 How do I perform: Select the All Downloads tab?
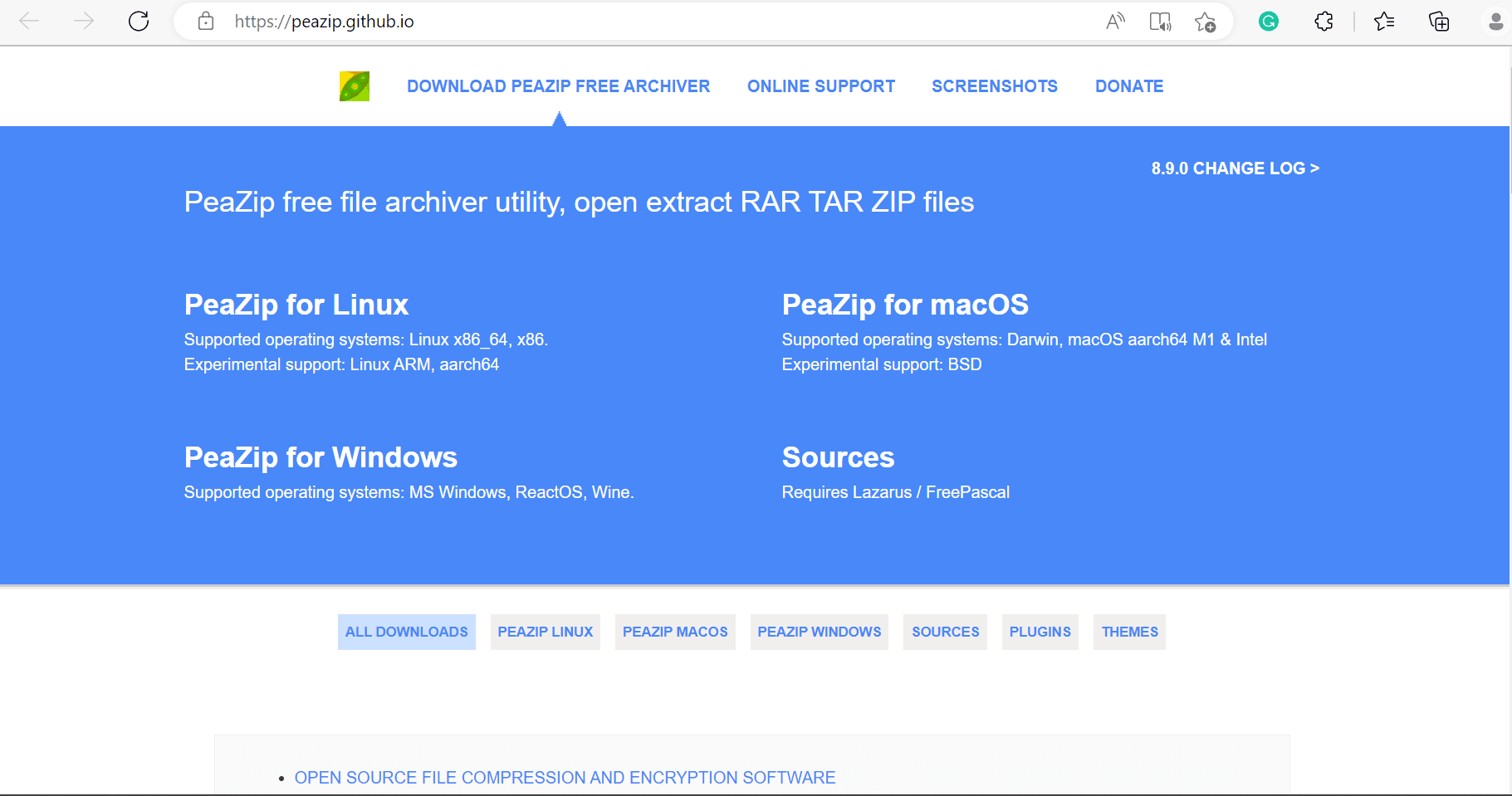(x=407, y=632)
